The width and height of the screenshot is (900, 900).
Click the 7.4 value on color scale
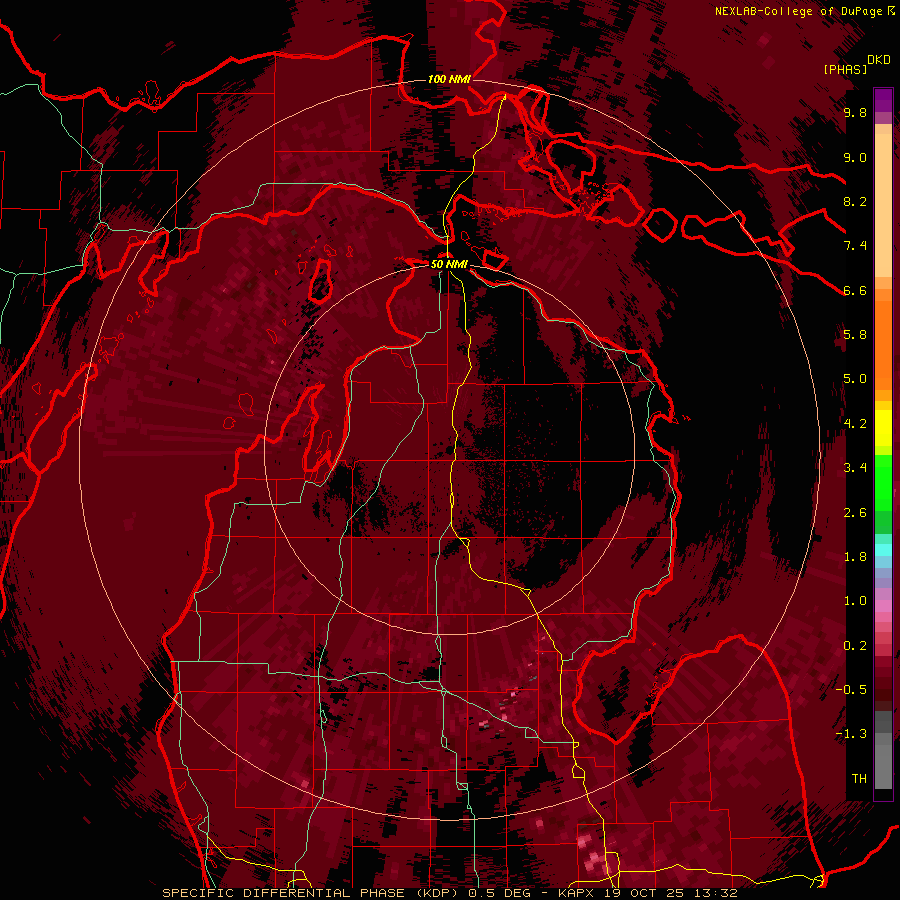(x=855, y=246)
